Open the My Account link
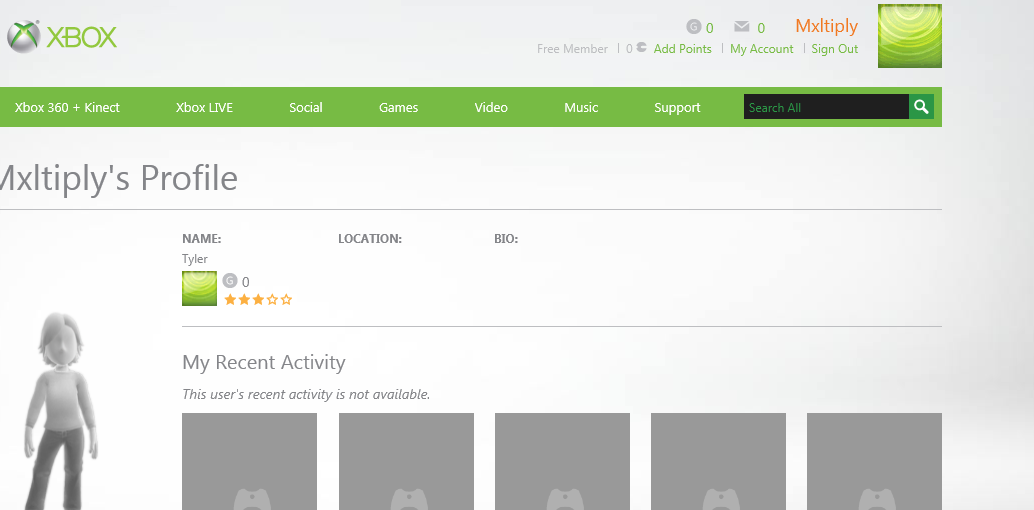1034x510 pixels. point(762,49)
